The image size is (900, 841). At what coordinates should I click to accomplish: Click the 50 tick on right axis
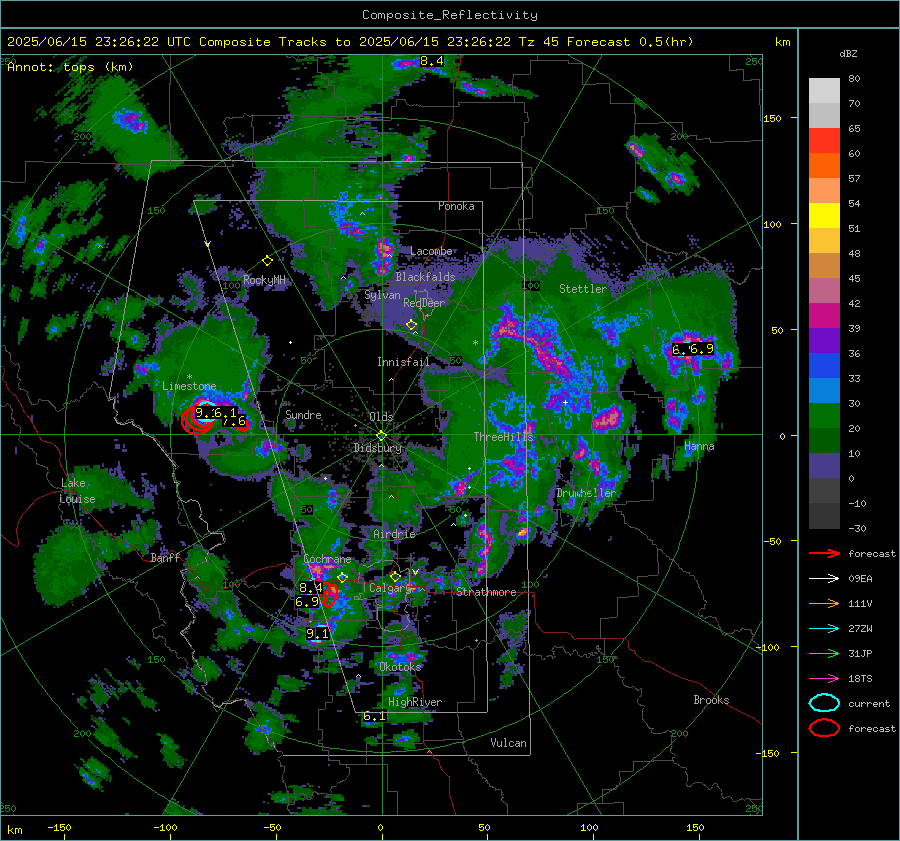777,330
